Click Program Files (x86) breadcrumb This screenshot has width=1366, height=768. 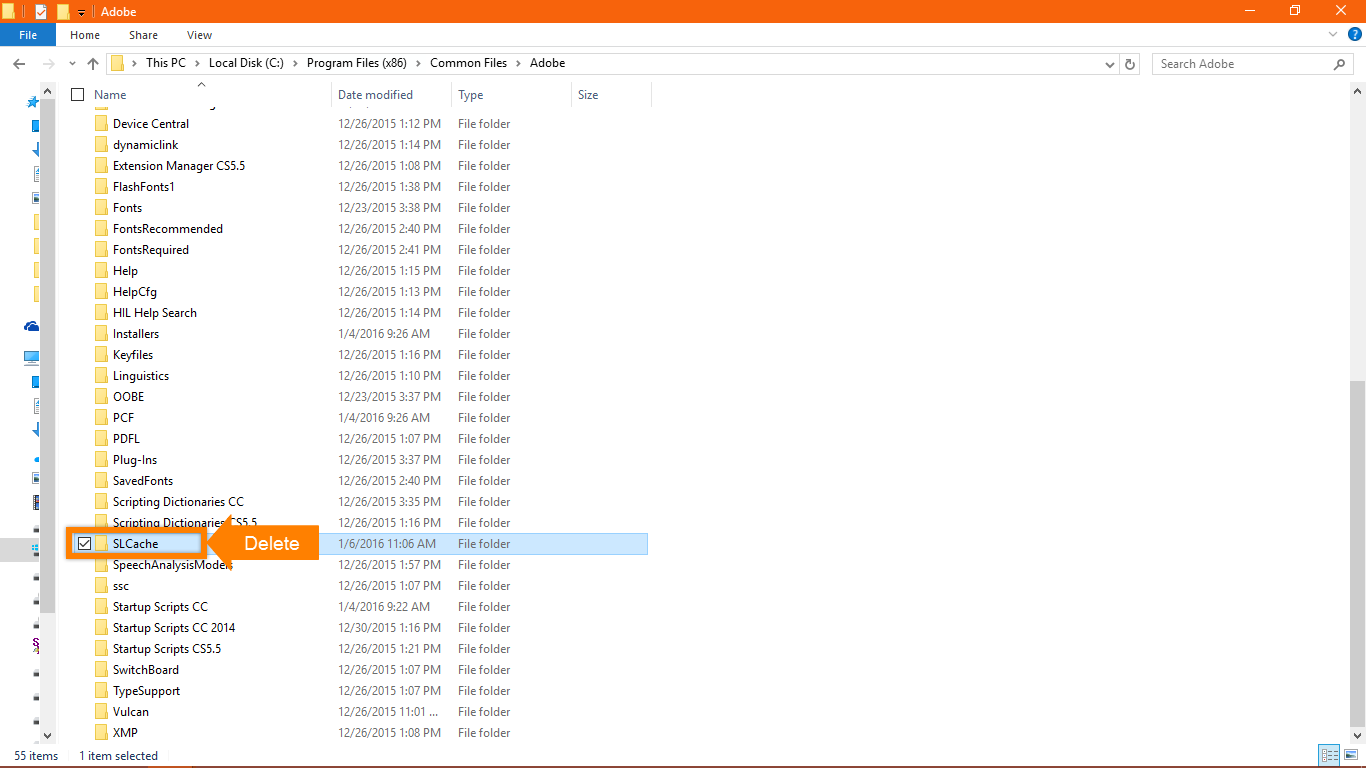(x=357, y=63)
